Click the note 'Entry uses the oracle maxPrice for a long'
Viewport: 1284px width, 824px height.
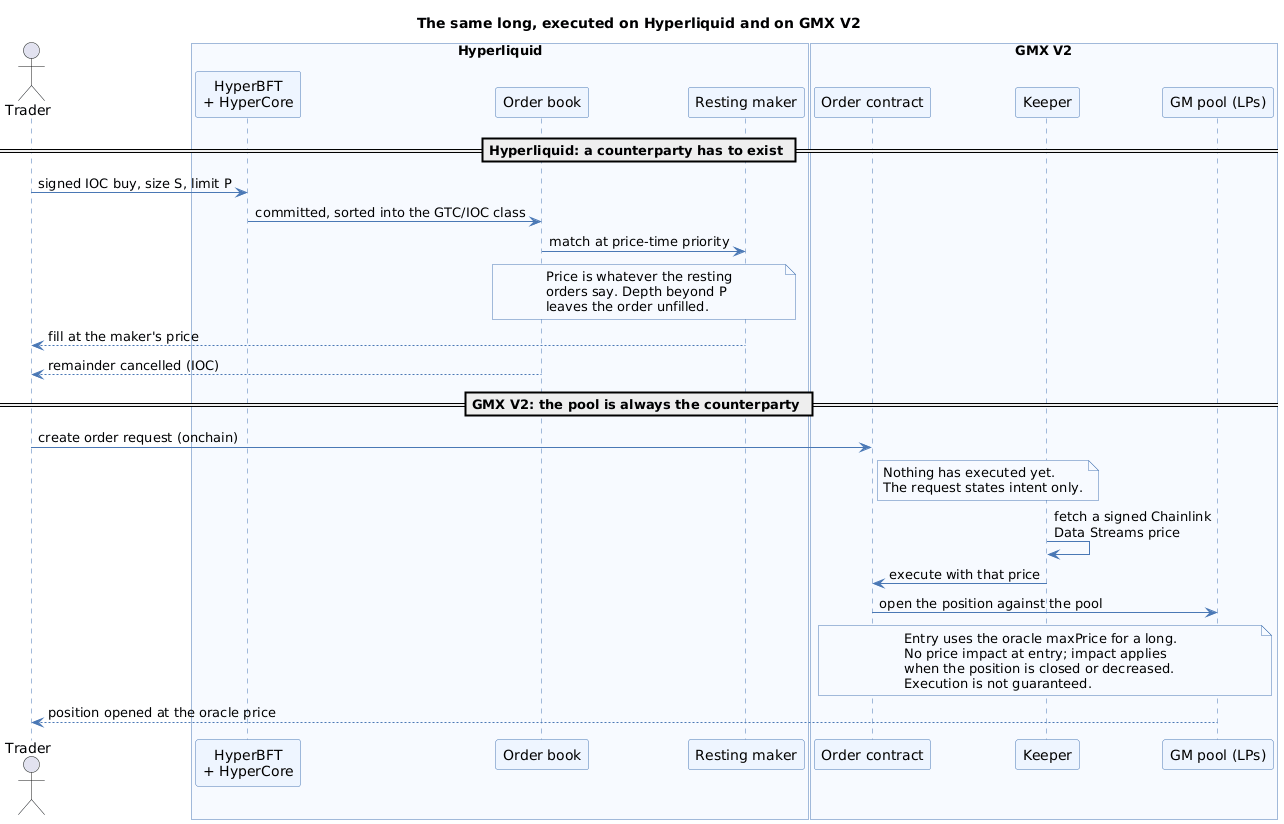coord(1044,661)
